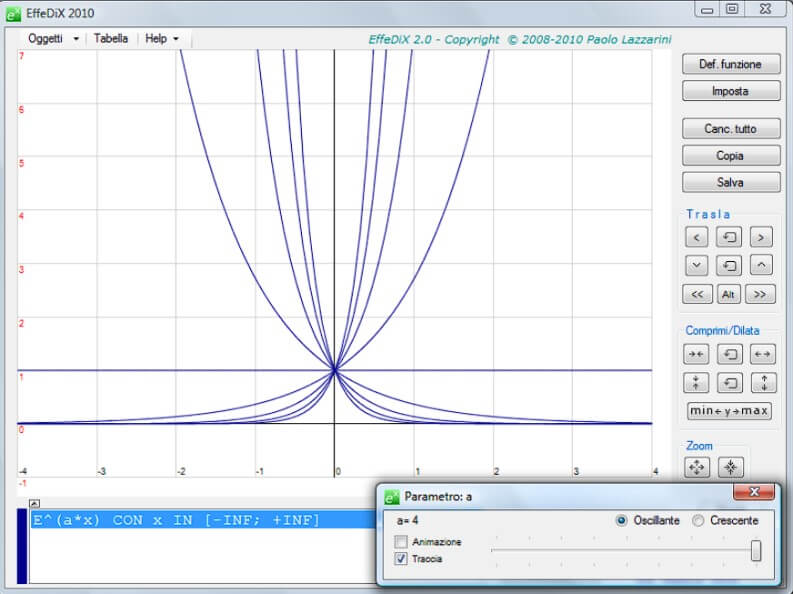Viewport: 793px width, 594px height.
Task: Click the zoom in expand-arrows icon
Action: 697,467
